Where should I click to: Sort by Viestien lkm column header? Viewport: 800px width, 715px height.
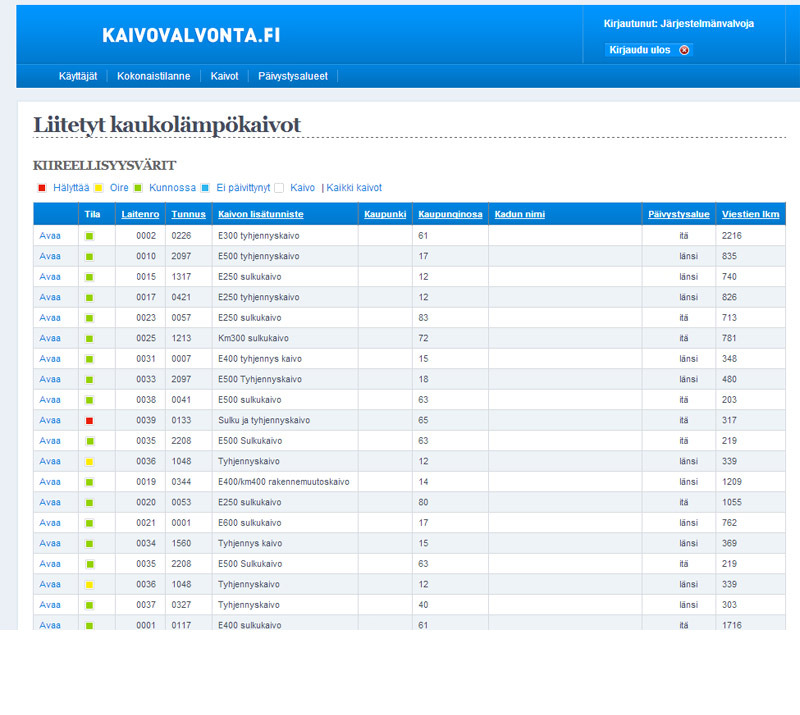click(x=750, y=215)
